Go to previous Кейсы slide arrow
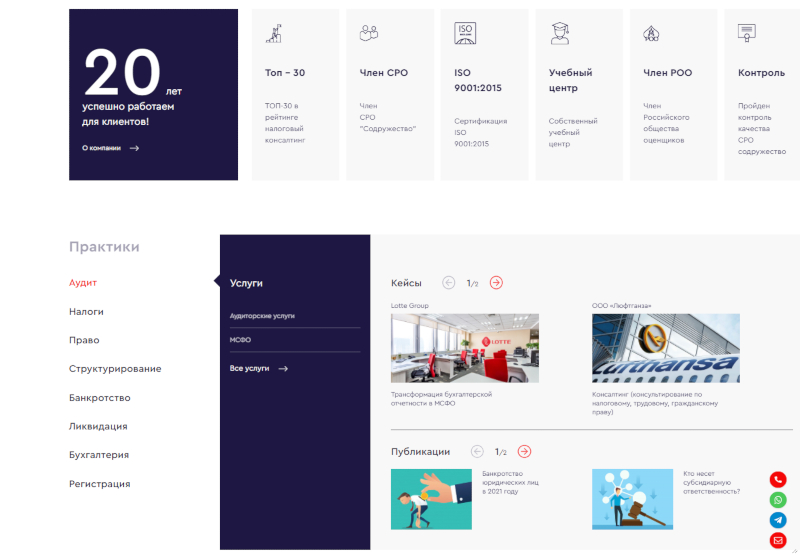 point(448,283)
